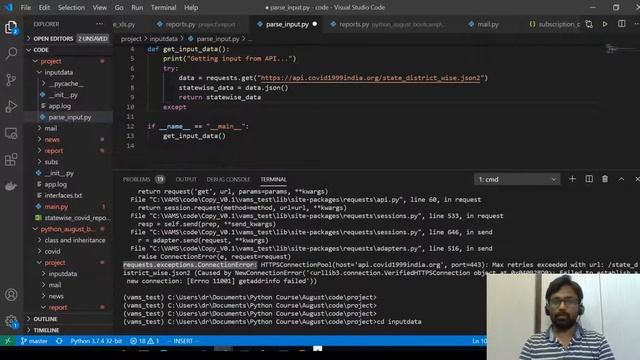Split the editor right
640x360 pixels.
(621, 24)
